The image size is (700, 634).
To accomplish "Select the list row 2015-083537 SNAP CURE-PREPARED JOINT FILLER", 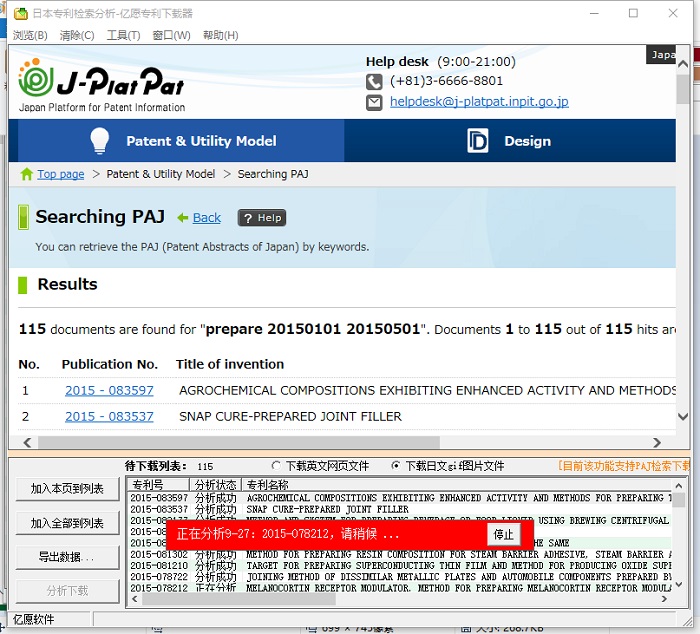I will (400, 509).
